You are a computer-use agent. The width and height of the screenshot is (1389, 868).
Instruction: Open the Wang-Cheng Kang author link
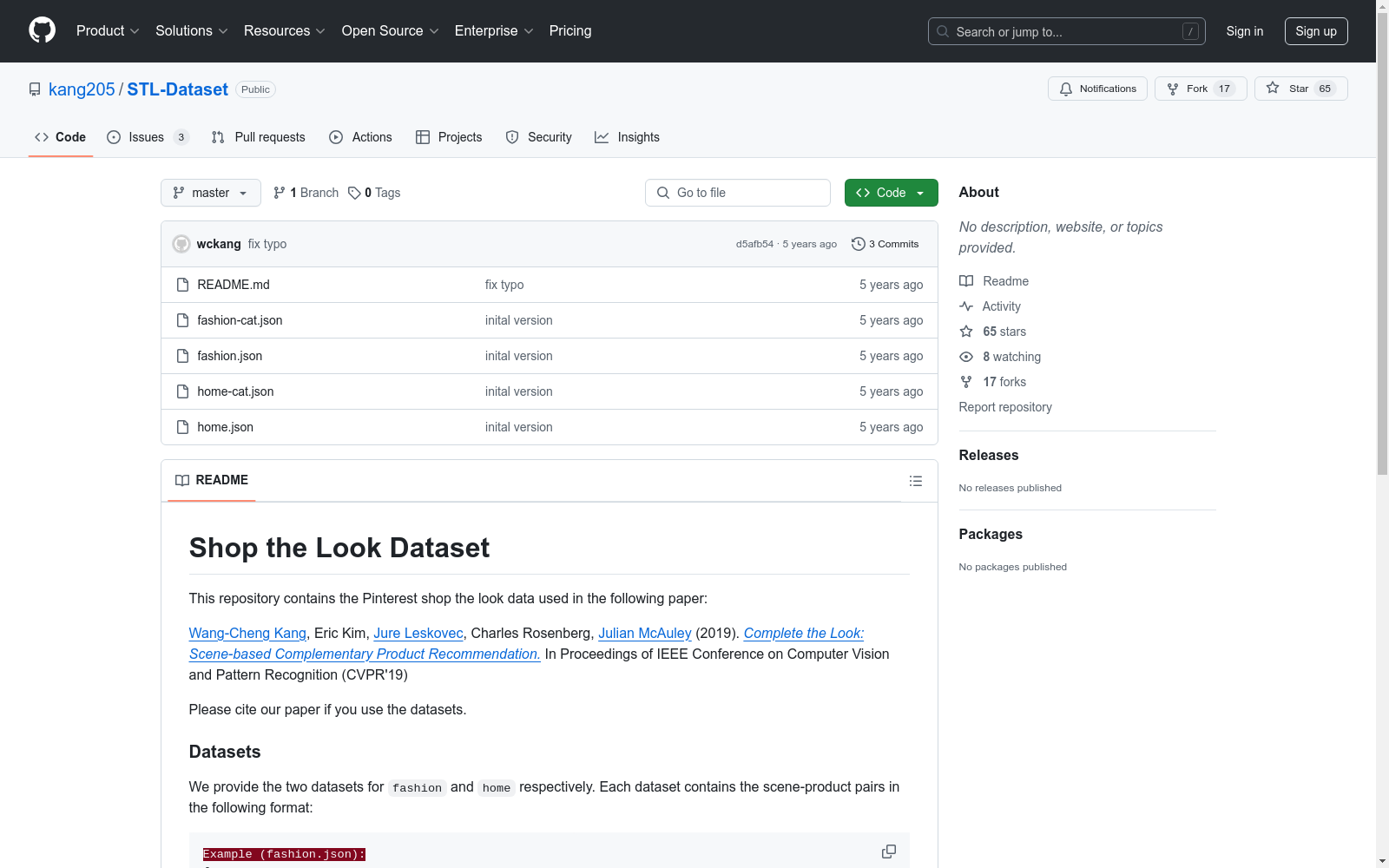(x=247, y=633)
